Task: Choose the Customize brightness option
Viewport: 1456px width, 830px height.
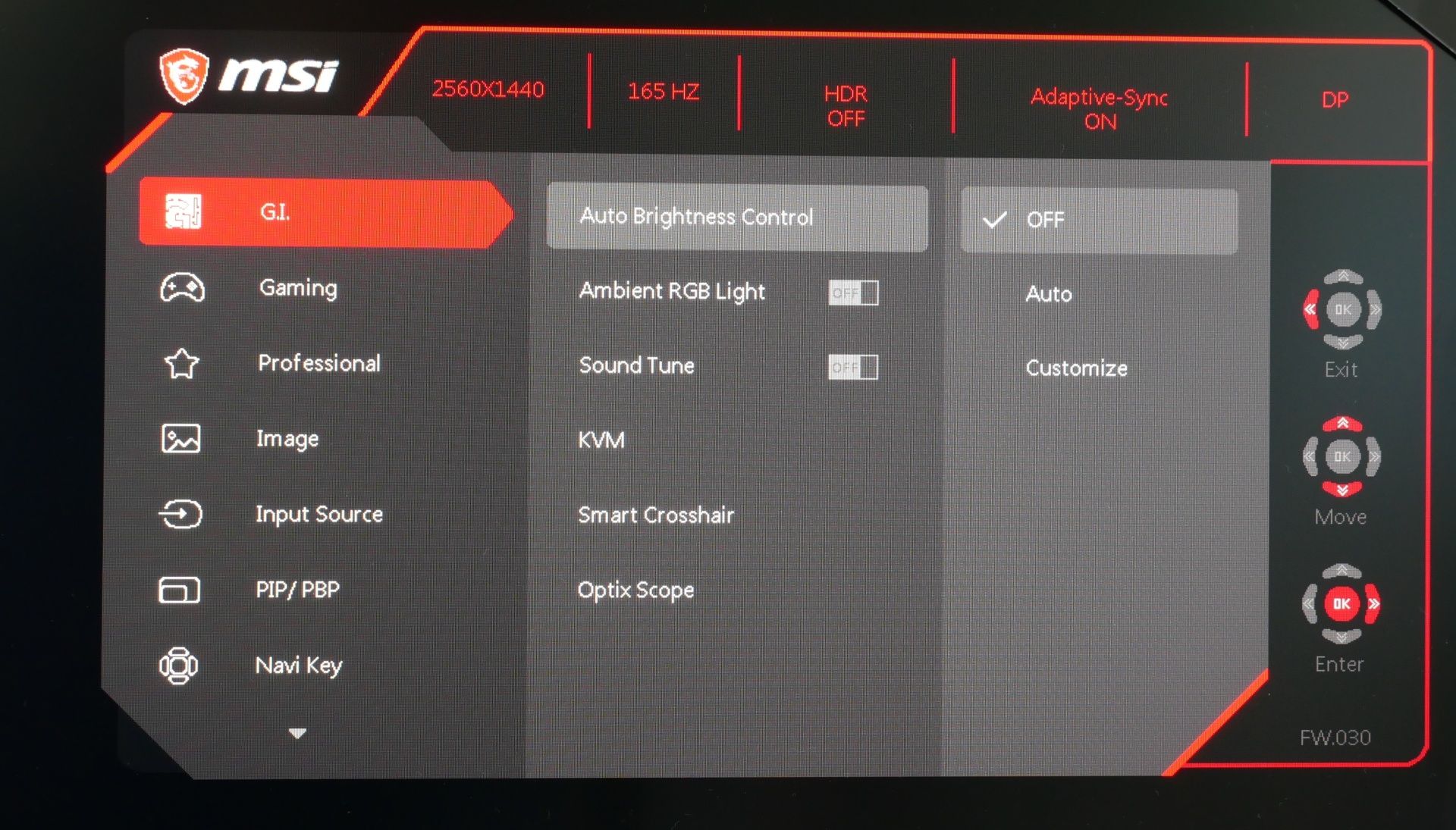Action: tap(1076, 368)
